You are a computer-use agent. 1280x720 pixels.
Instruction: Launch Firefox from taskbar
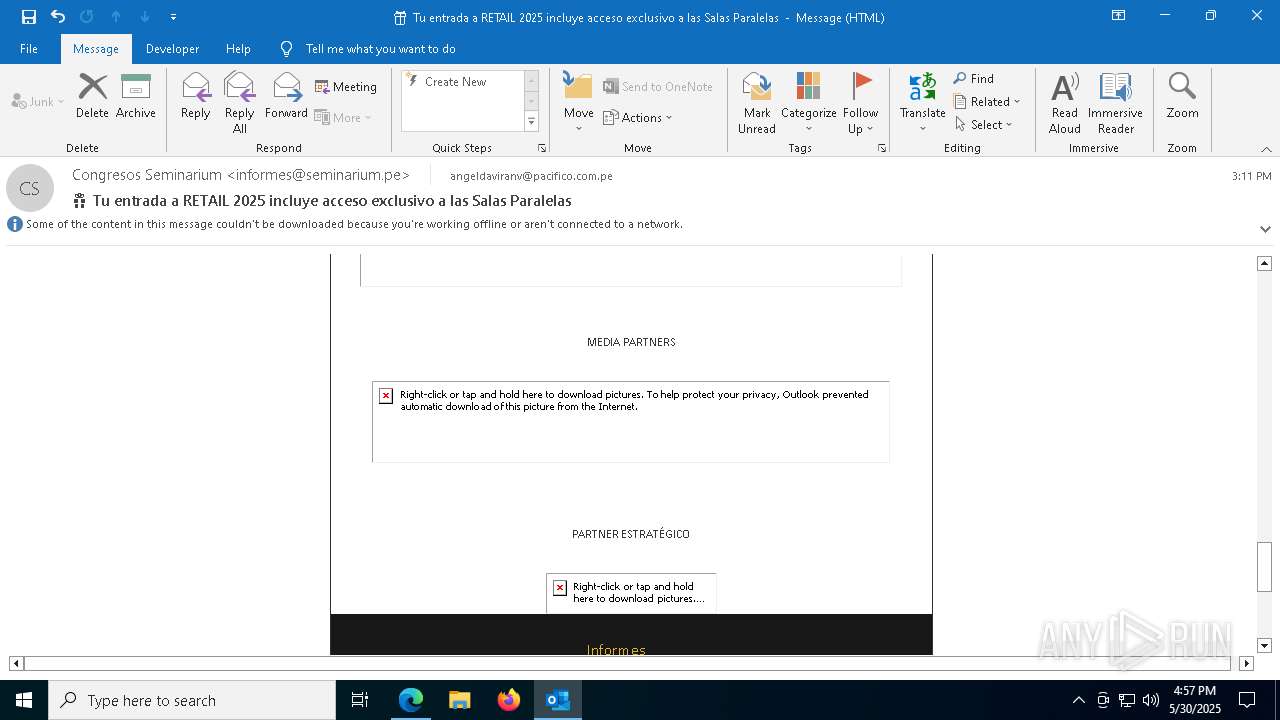(509, 700)
